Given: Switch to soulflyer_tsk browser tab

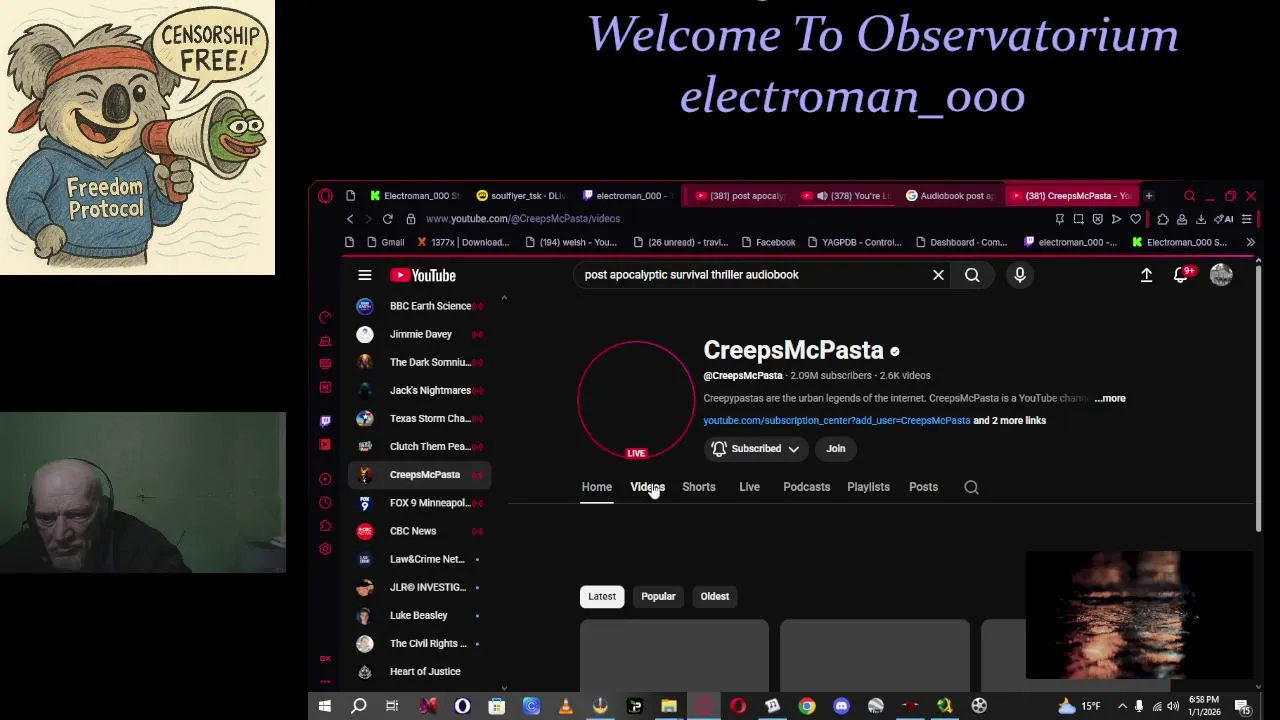Looking at the screenshot, I should click(521, 196).
